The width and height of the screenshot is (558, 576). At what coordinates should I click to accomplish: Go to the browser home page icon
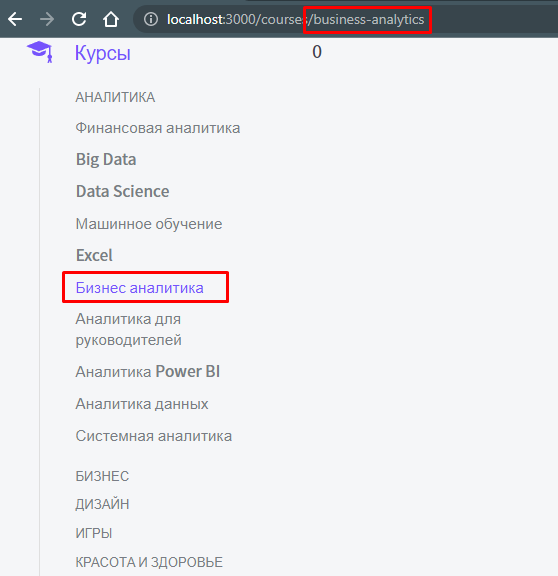coord(111,19)
